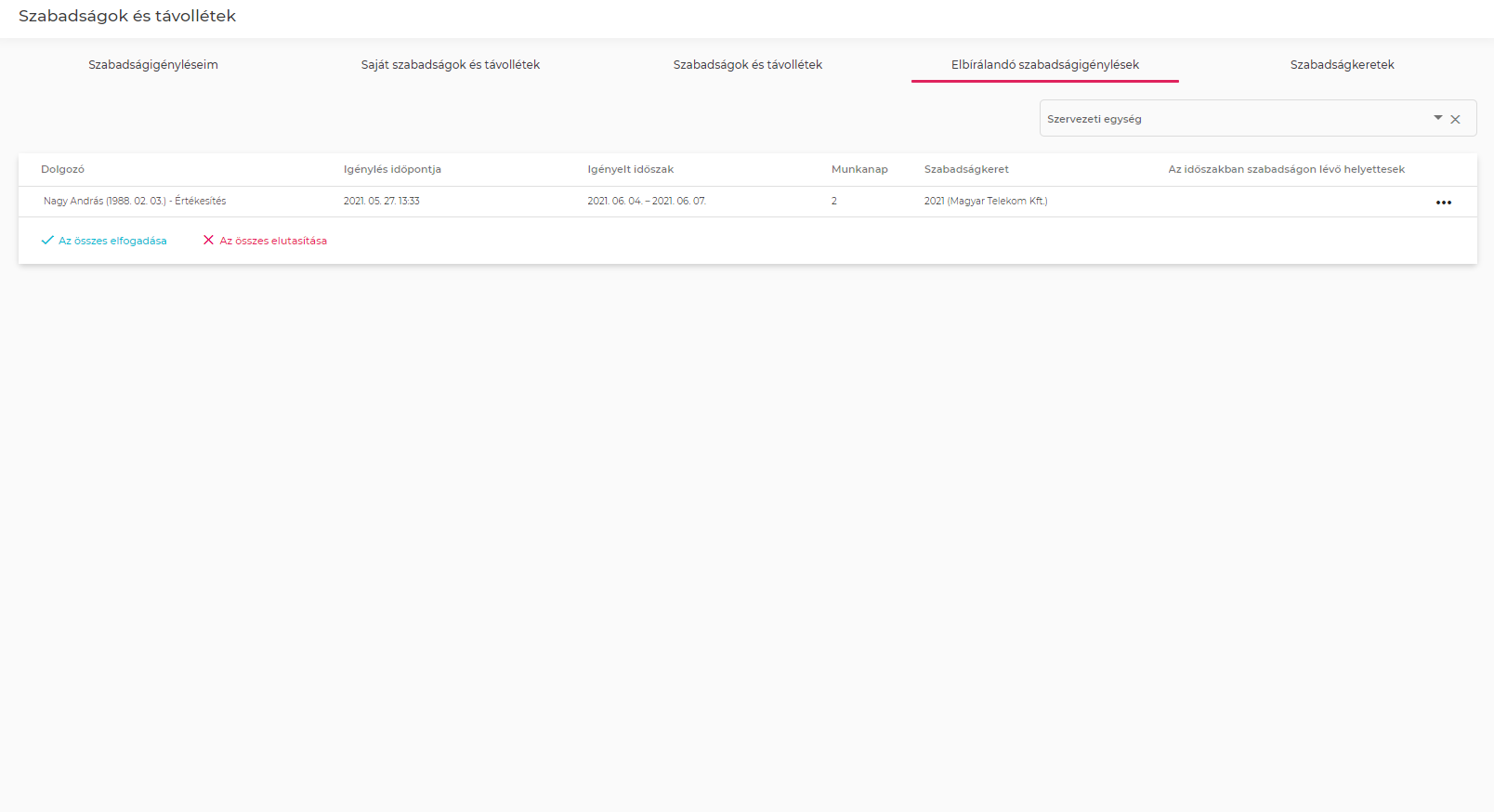This screenshot has height=812, width=1494.
Task: Select Nagy András employee row
Action: [135, 202]
